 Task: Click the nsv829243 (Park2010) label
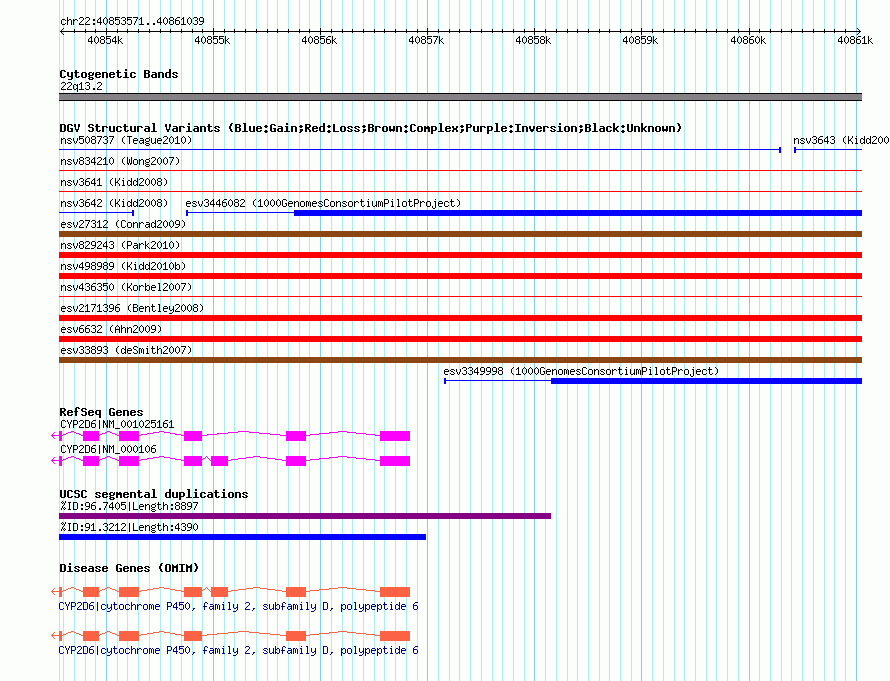pos(120,245)
